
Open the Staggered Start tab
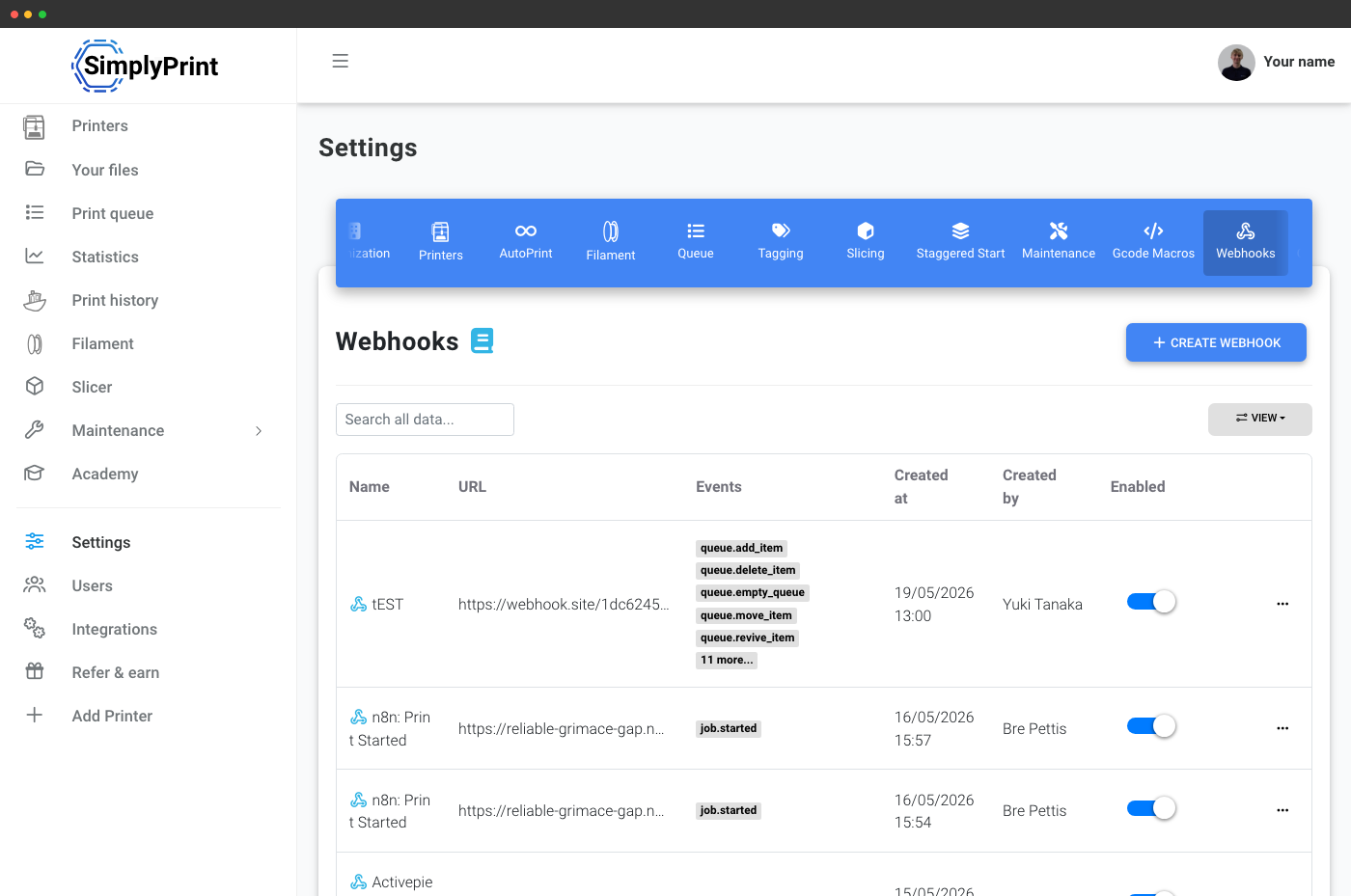pyautogui.click(x=960, y=242)
